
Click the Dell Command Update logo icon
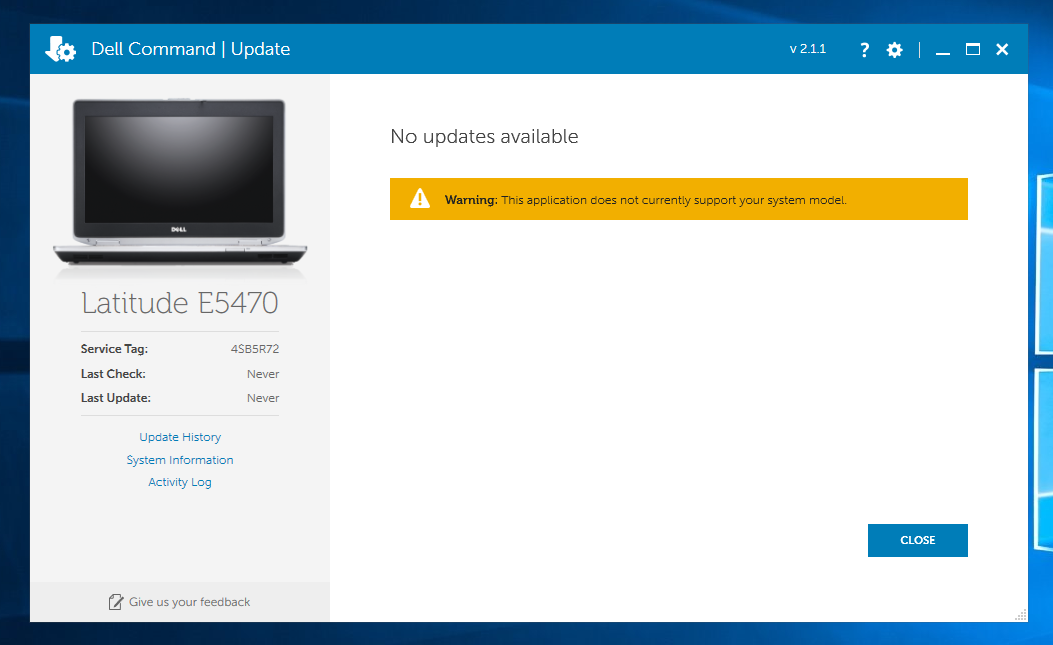(x=60, y=49)
